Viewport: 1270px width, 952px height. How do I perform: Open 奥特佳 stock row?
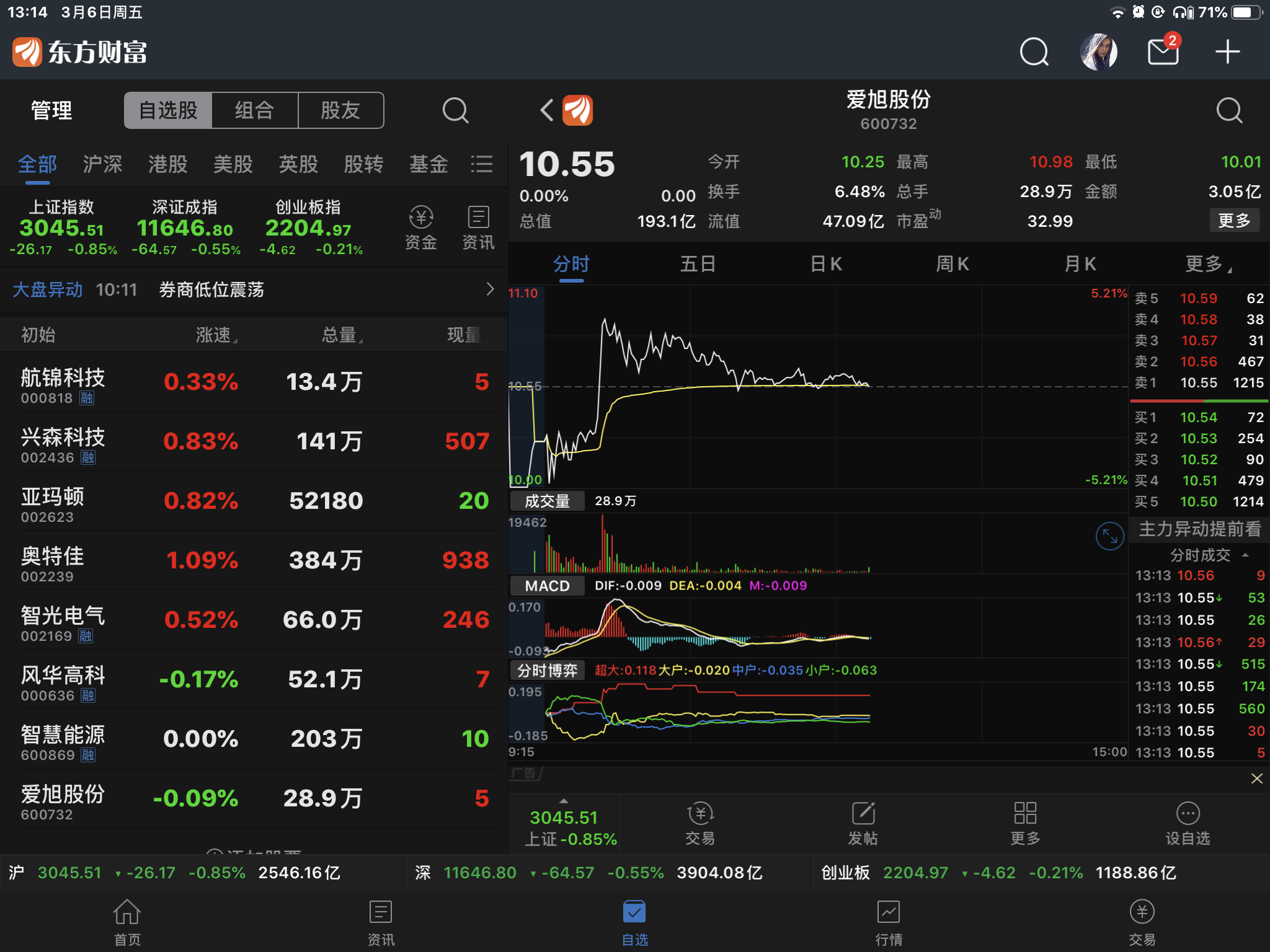254,561
